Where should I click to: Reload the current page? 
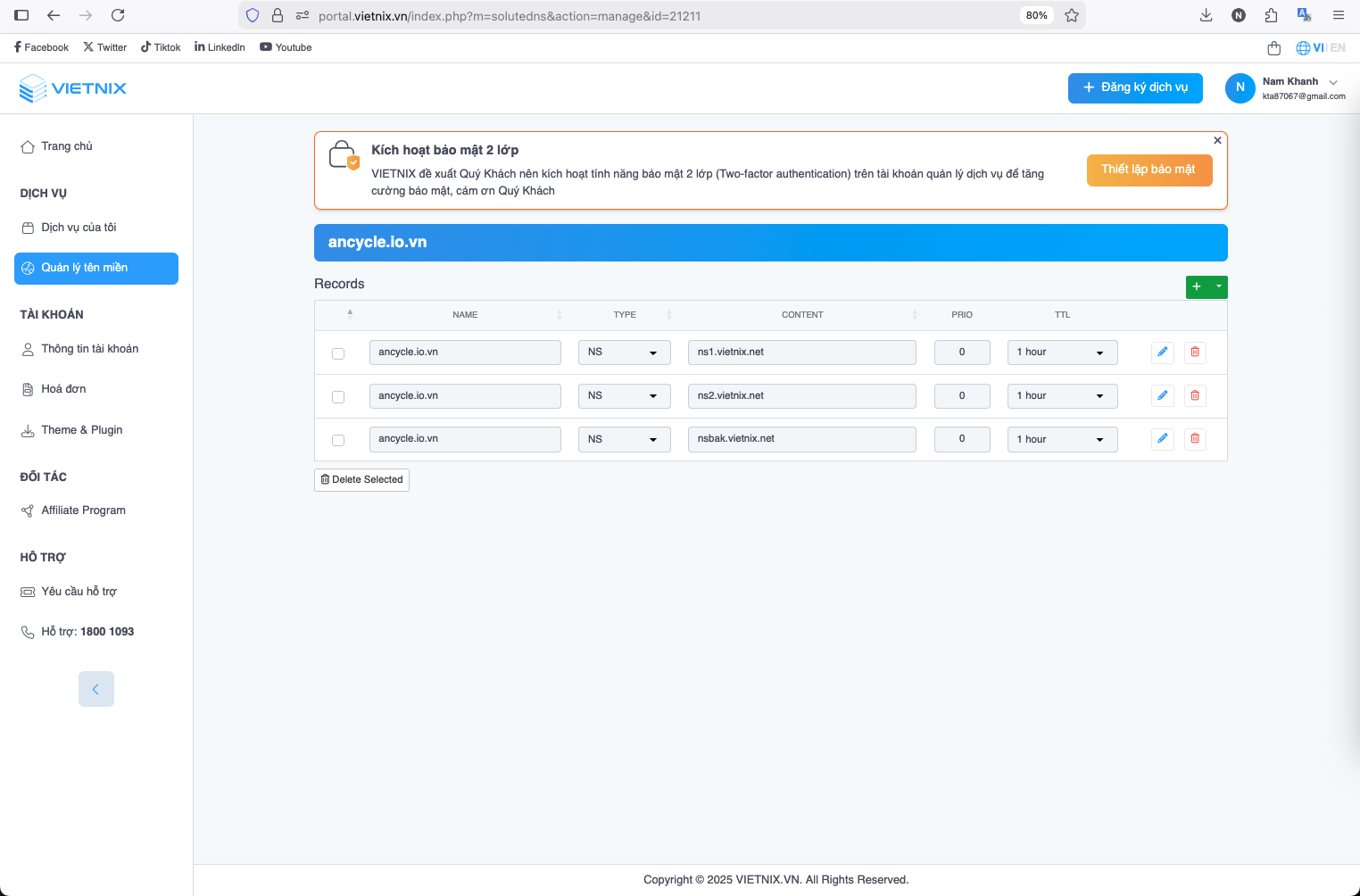(x=118, y=15)
